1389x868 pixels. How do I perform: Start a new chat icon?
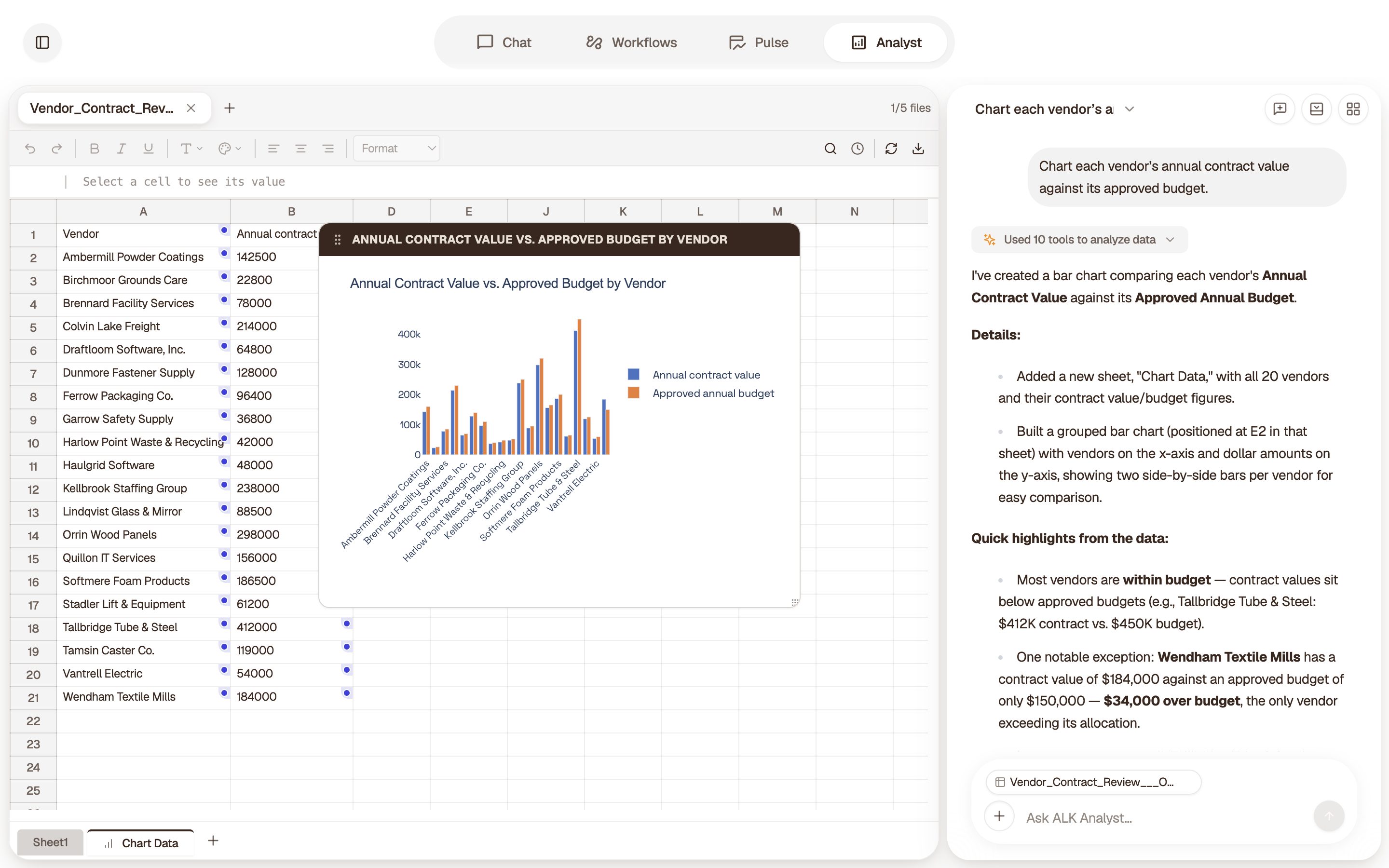pyautogui.click(x=1280, y=109)
